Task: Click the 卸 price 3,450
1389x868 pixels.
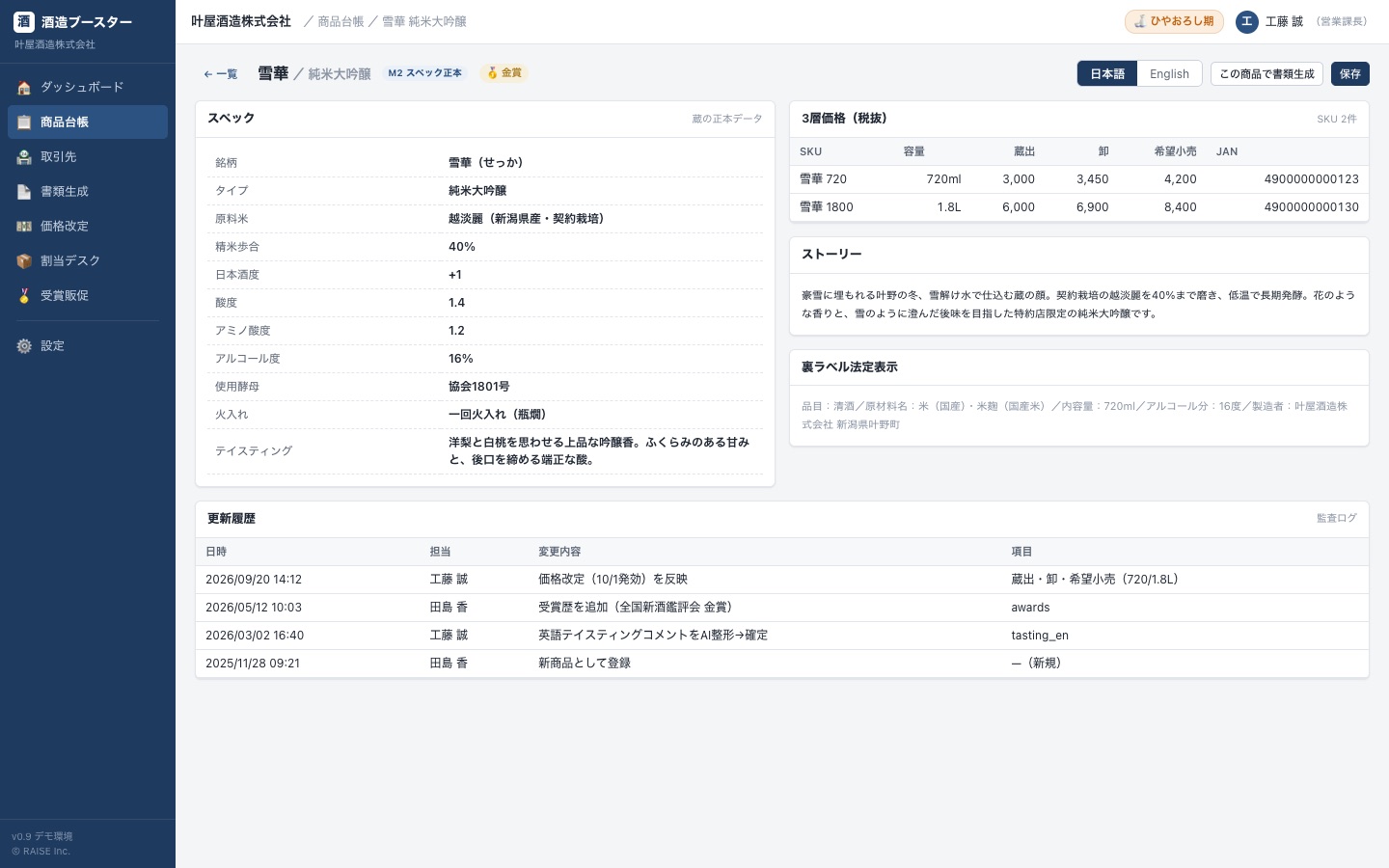Action: (x=1092, y=179)
